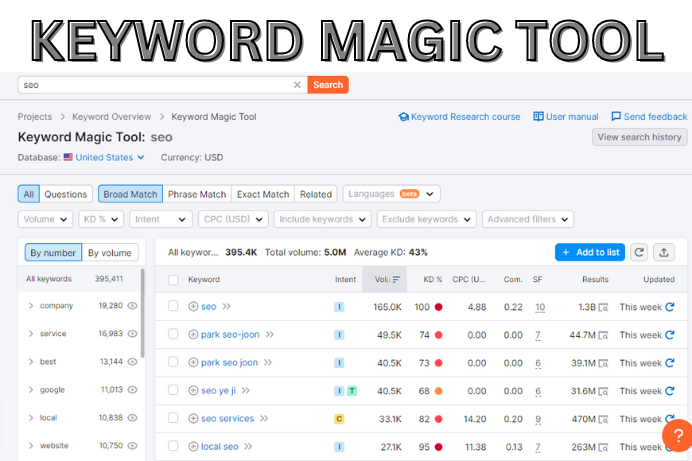692x461 pixels.
Task: Refresh the 'seo' row update icon
Action: click(670, 307)
